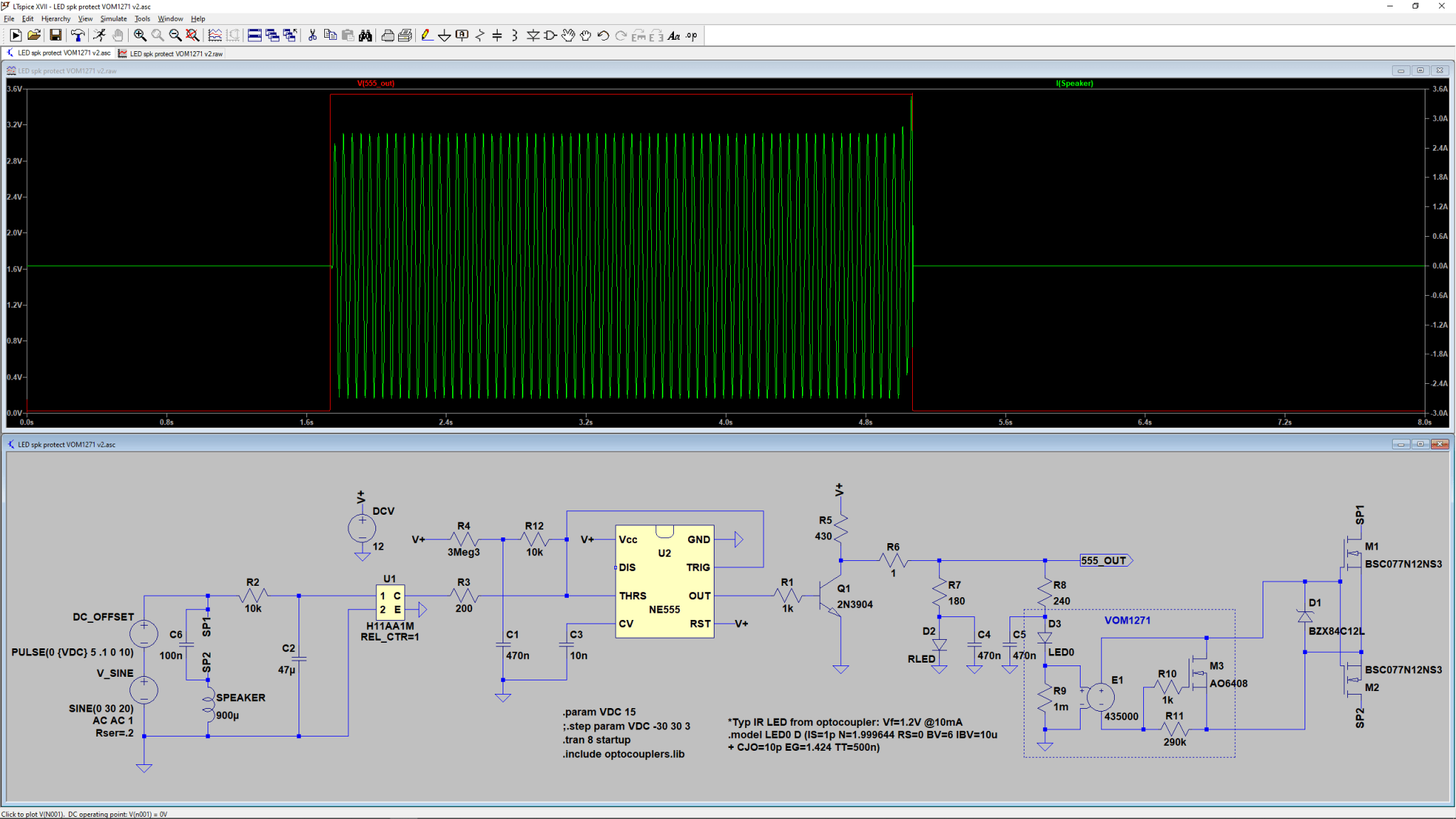Screen dimensions: 1456x819
Task: Click the '.include optocouplers.lib' directive
Action: 623,754
